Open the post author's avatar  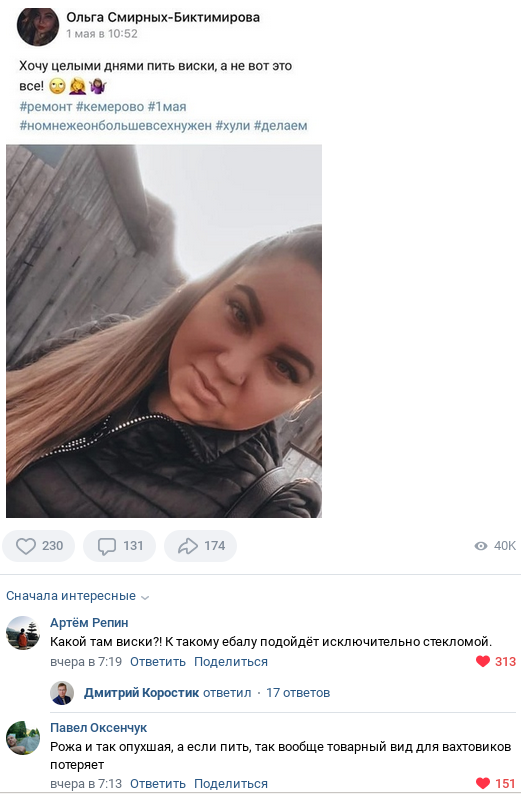pyautogui.click(x=38, y=25)
